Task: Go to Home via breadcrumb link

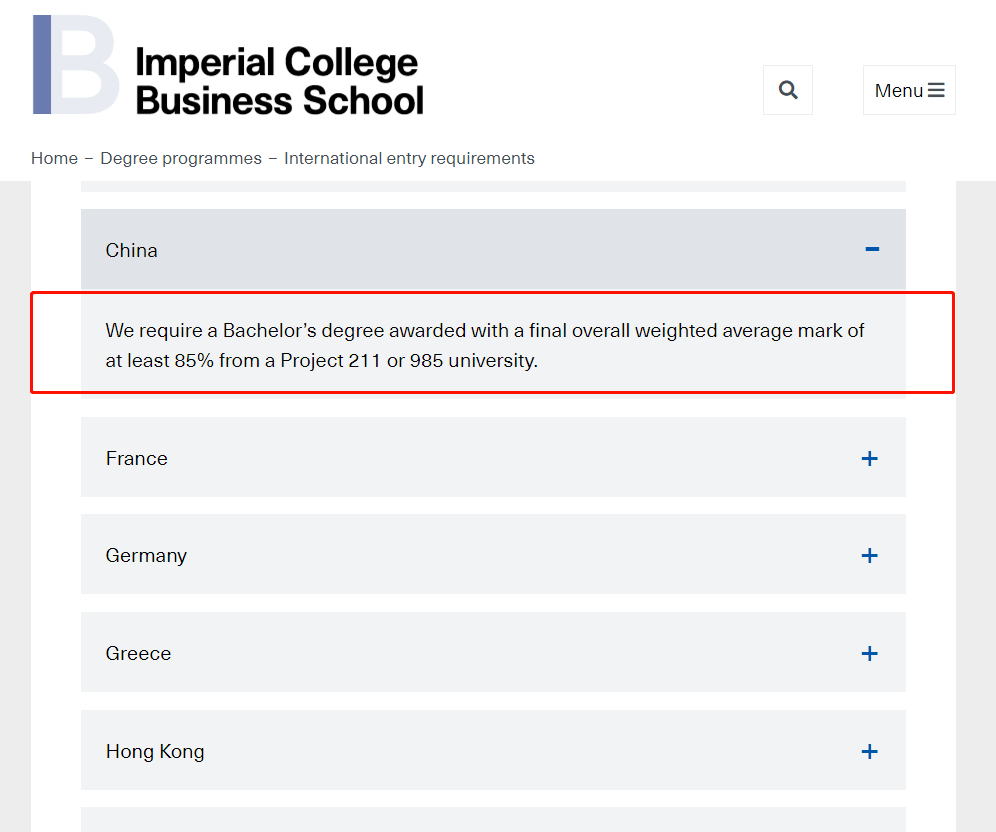Action: tap(54, 158)
